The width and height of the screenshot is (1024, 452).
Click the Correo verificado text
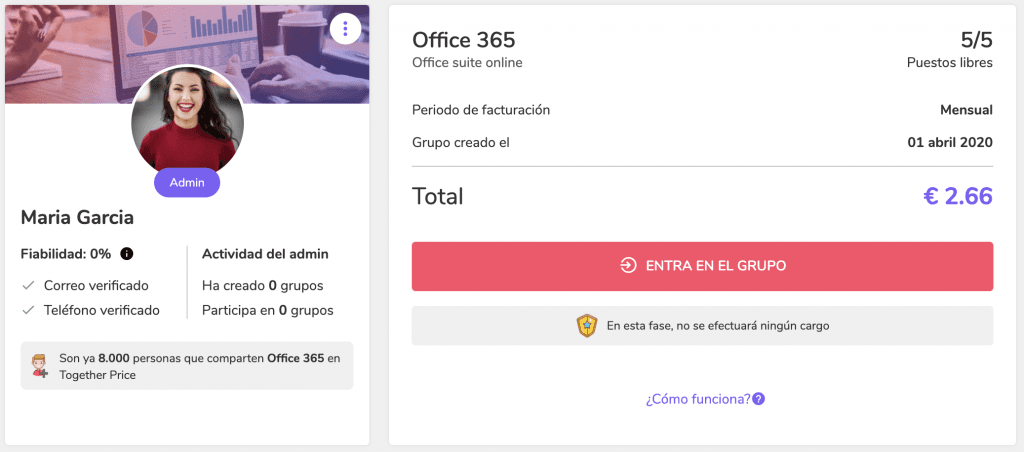(96, 285)
